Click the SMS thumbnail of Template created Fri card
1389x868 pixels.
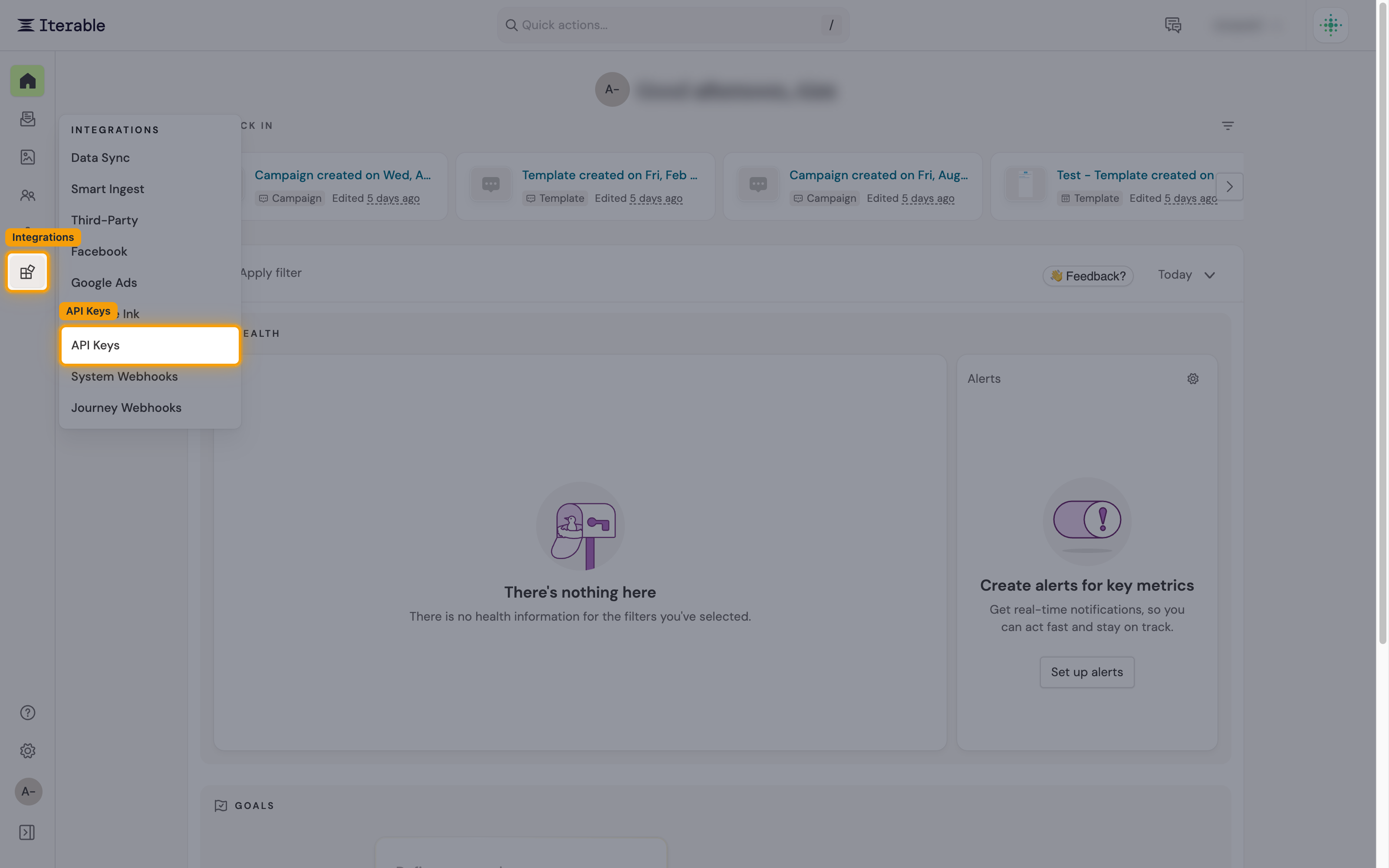(491, 184)
